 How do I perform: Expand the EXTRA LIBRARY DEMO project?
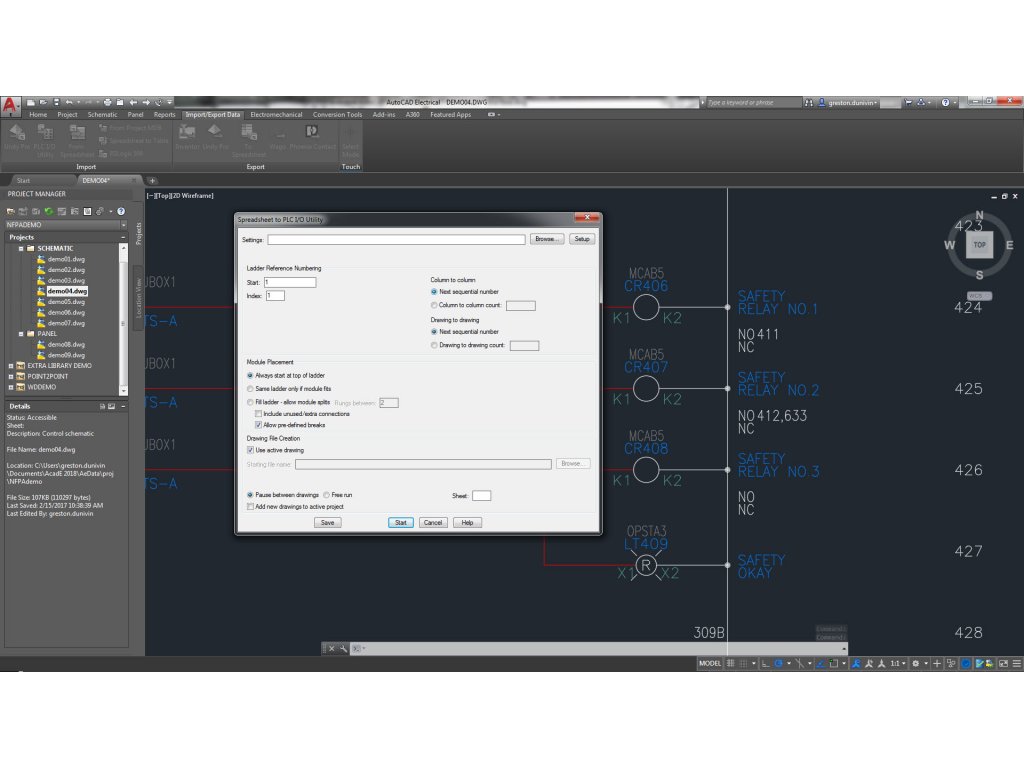(x=10, y=366)
